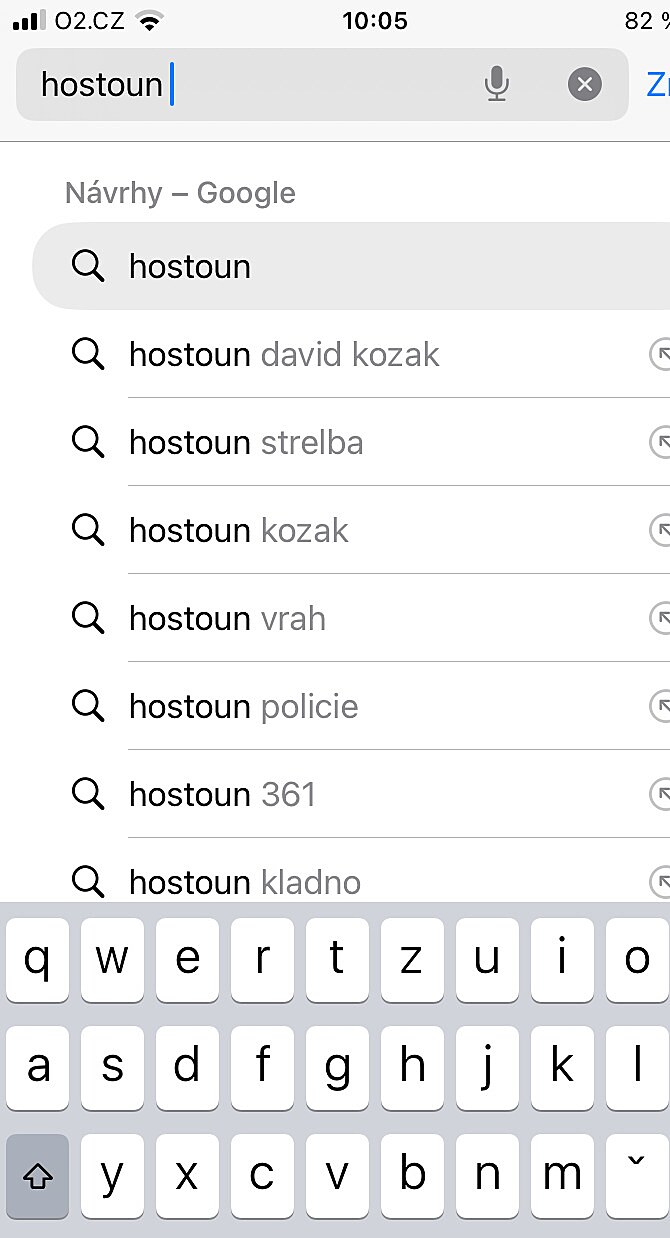Tap arrow icon beside 'hostoun vrah'
This screenshot has height=1238, width=670.
click(660, 619)
